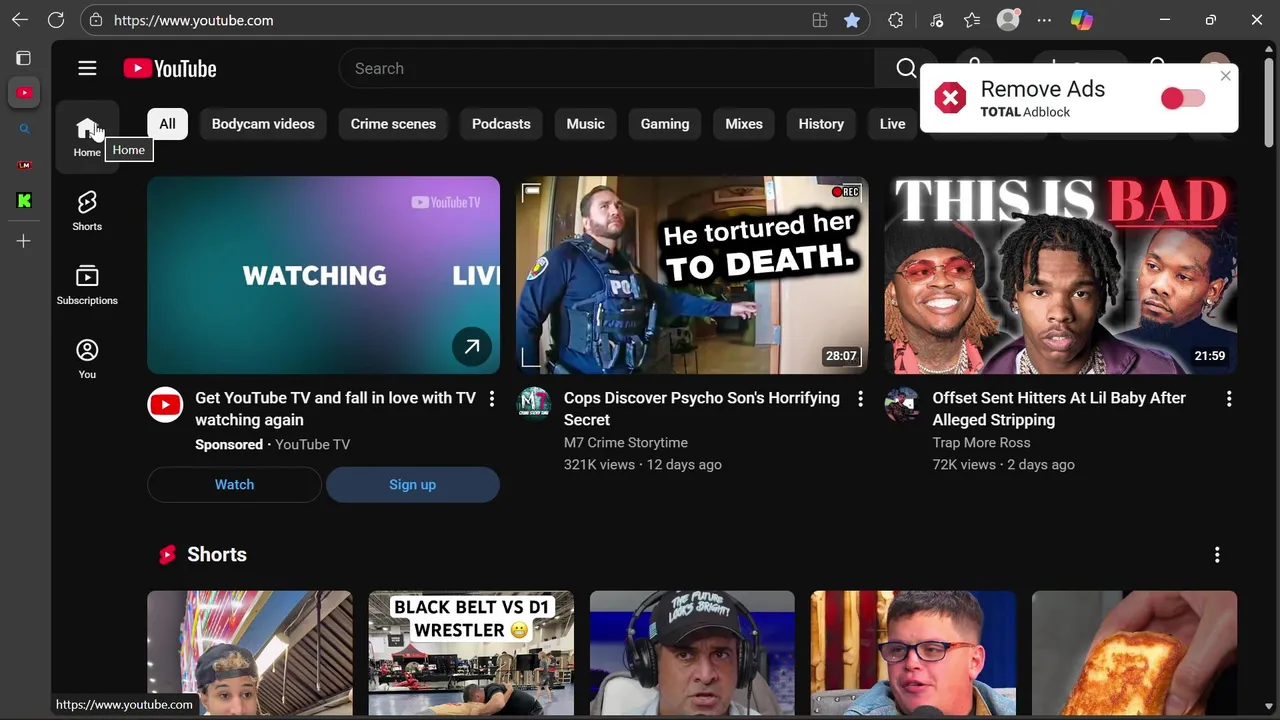The width and height of the screenshot is (1280, 720).
Task: Click the blue favorites star icon
Action: pyautogui.click(x=852, y=20)
